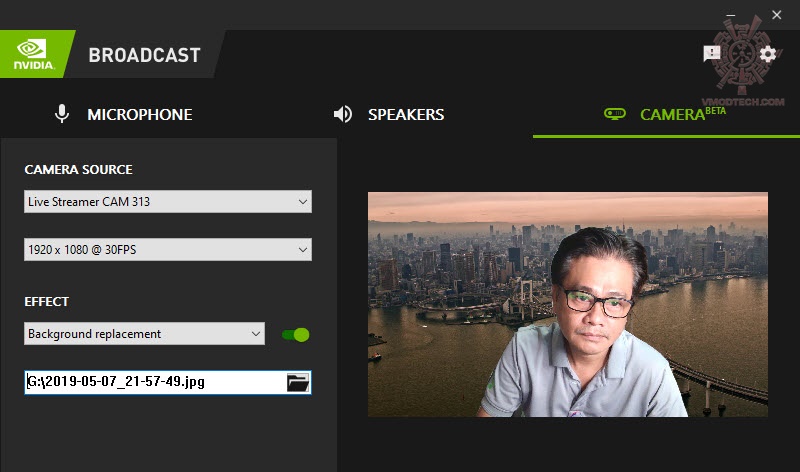Close the Broadcast window

pos(777,15)
